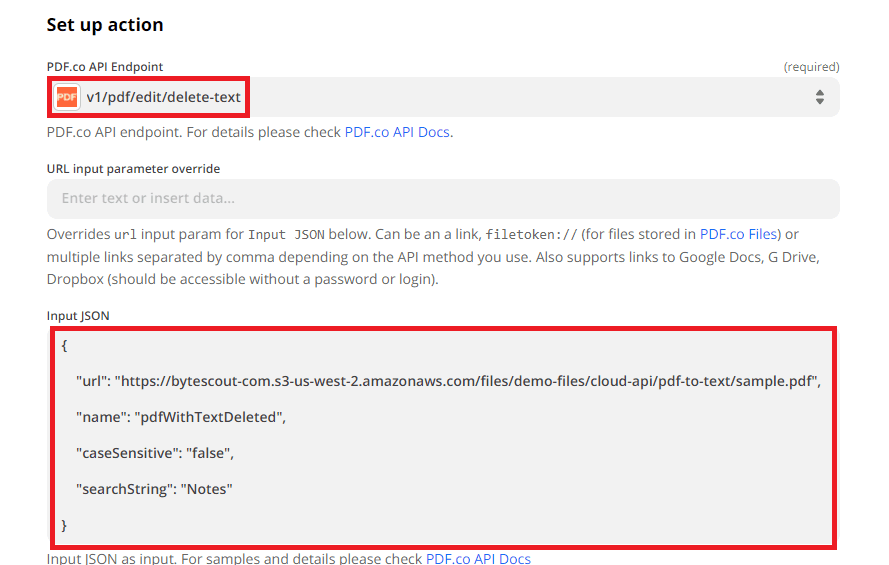889x565 pixels.
Task: Click the URL input parameter override label
Action: click(133, 168)
